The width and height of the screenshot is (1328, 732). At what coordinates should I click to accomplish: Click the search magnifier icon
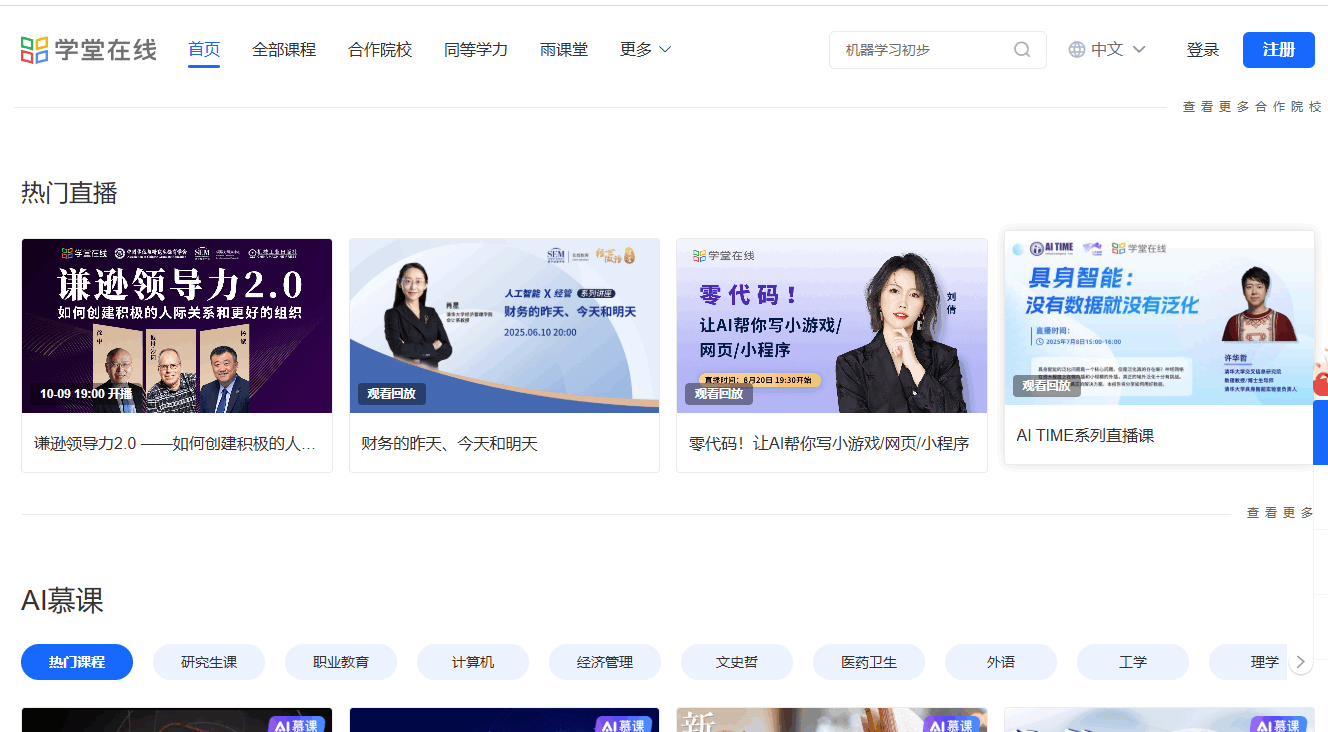pos(1022,50)
